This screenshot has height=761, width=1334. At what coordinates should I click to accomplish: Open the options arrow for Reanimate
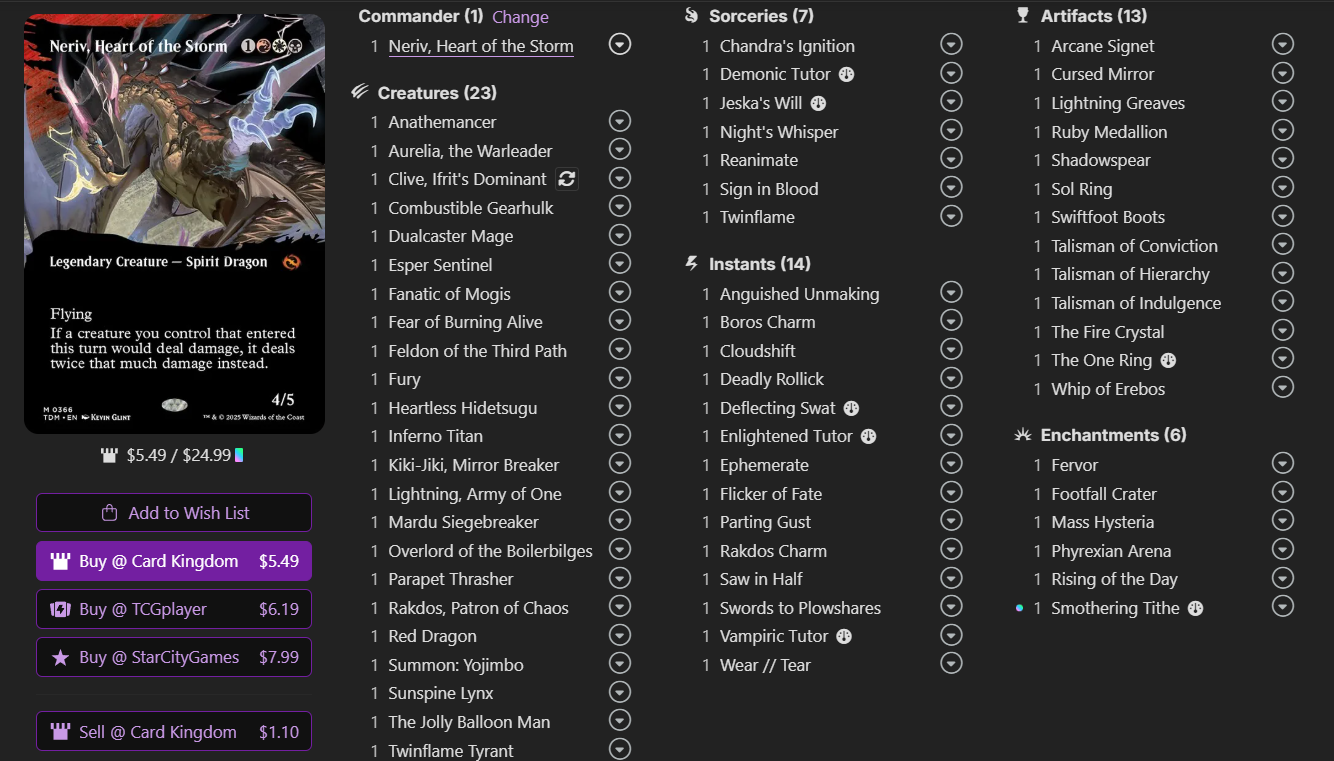(951, 159)
